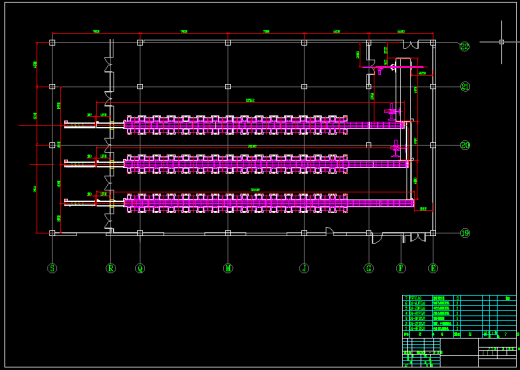
Task: Pick the crosshair marker outside the drawing border
Action: click(501, 42)
